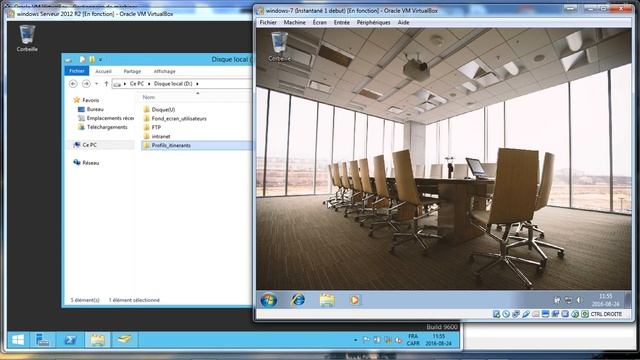Screen dimensions: 640x360
Task: Select Corbeille icon on Server 2012 desktop
Action: tap(27, 38)
